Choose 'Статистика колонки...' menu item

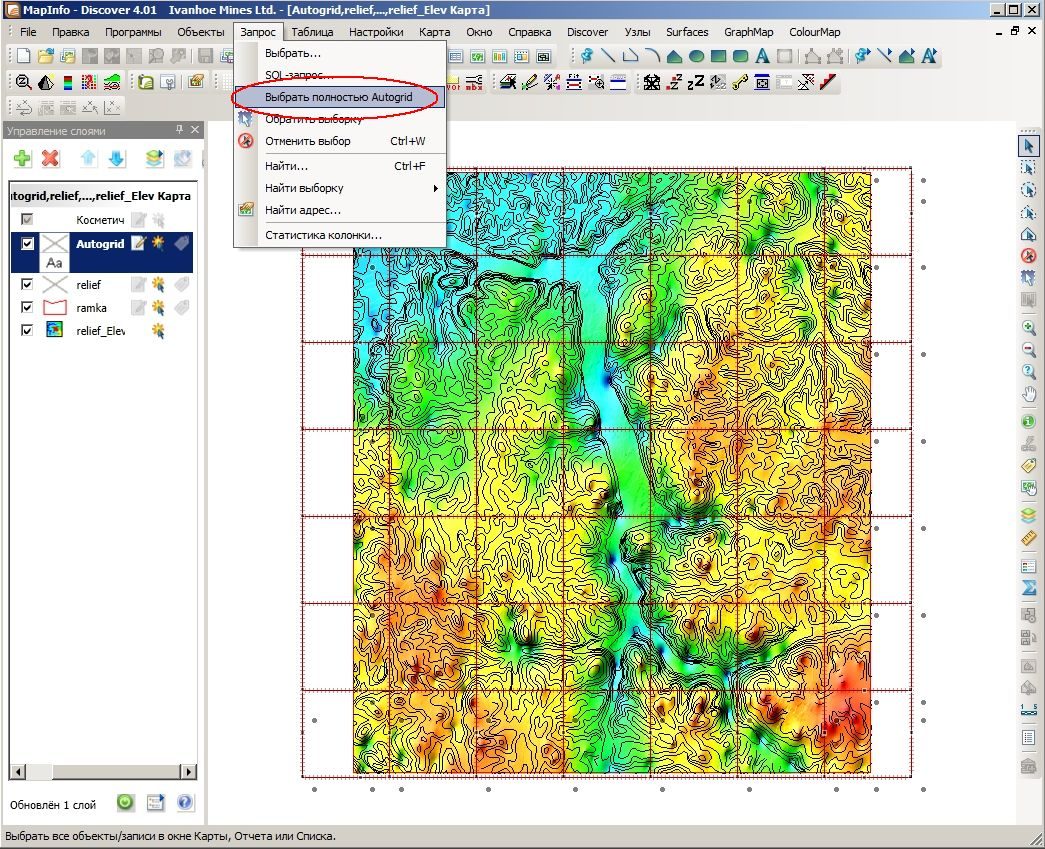[x=339, y=235]
